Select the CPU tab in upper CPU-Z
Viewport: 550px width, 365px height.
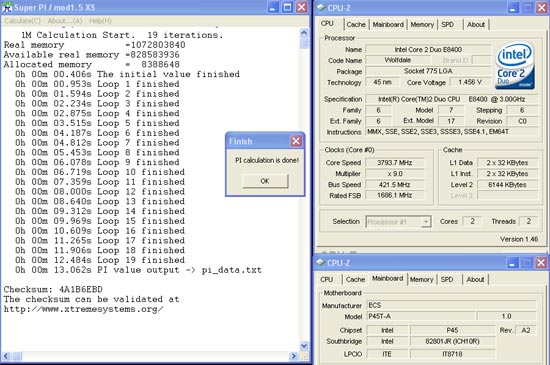327,23
